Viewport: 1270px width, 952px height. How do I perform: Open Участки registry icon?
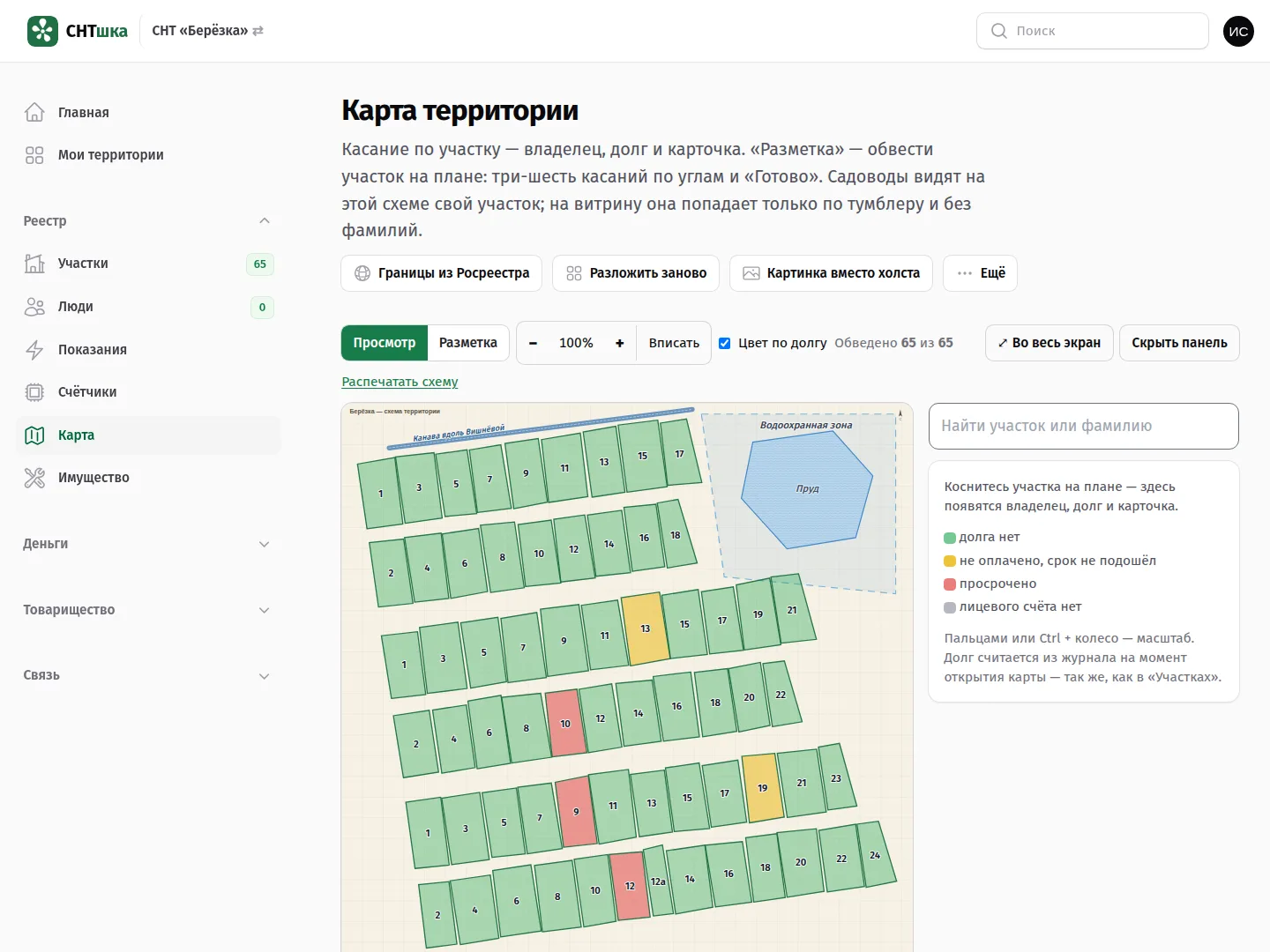pyautogui.click(x=34, y=264)
